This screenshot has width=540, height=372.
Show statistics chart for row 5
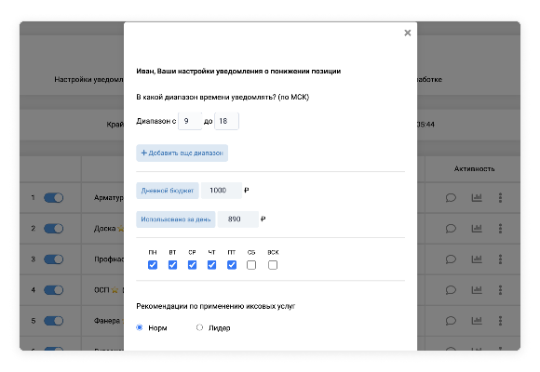tap(477, 320)
